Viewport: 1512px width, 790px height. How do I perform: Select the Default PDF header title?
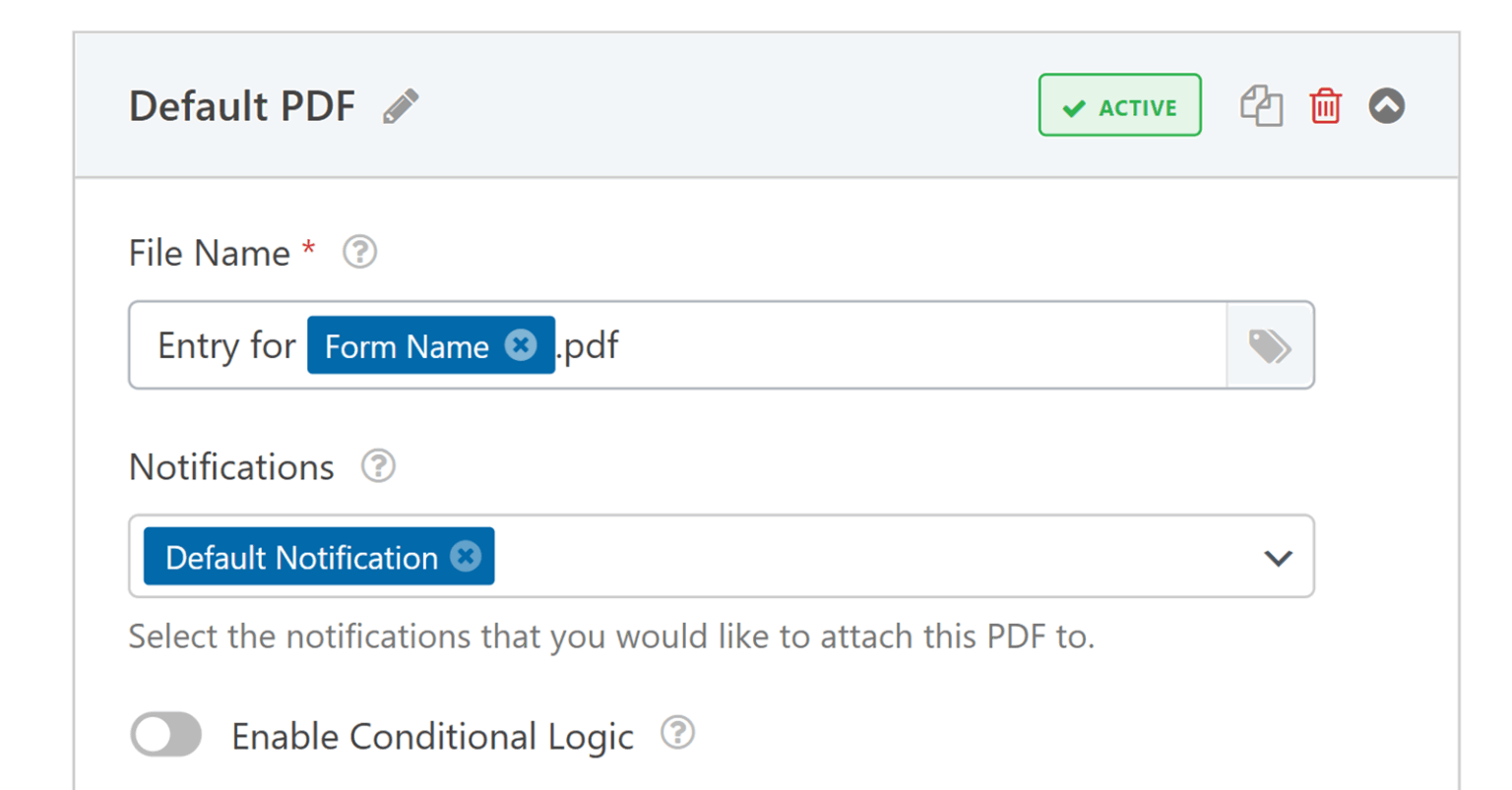pyautogui.click(x=241, y=105)
